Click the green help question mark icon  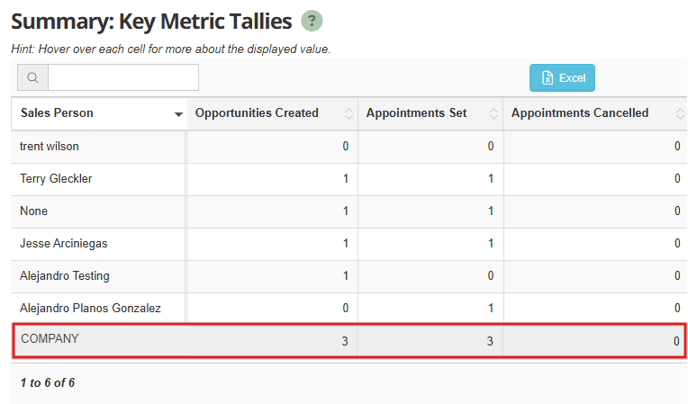point(312,21)
